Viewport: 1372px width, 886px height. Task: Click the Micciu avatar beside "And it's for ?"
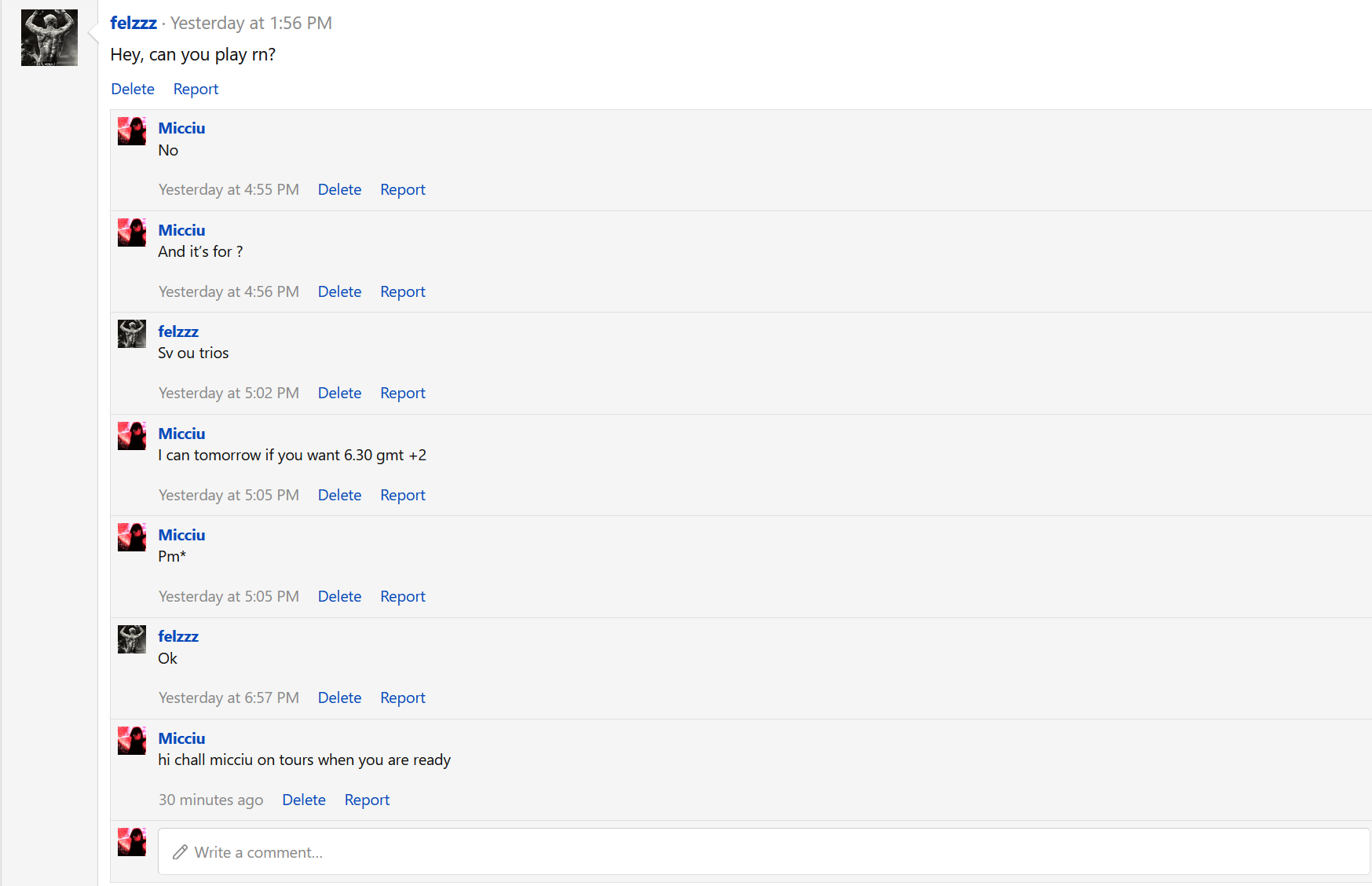point(132,232)
